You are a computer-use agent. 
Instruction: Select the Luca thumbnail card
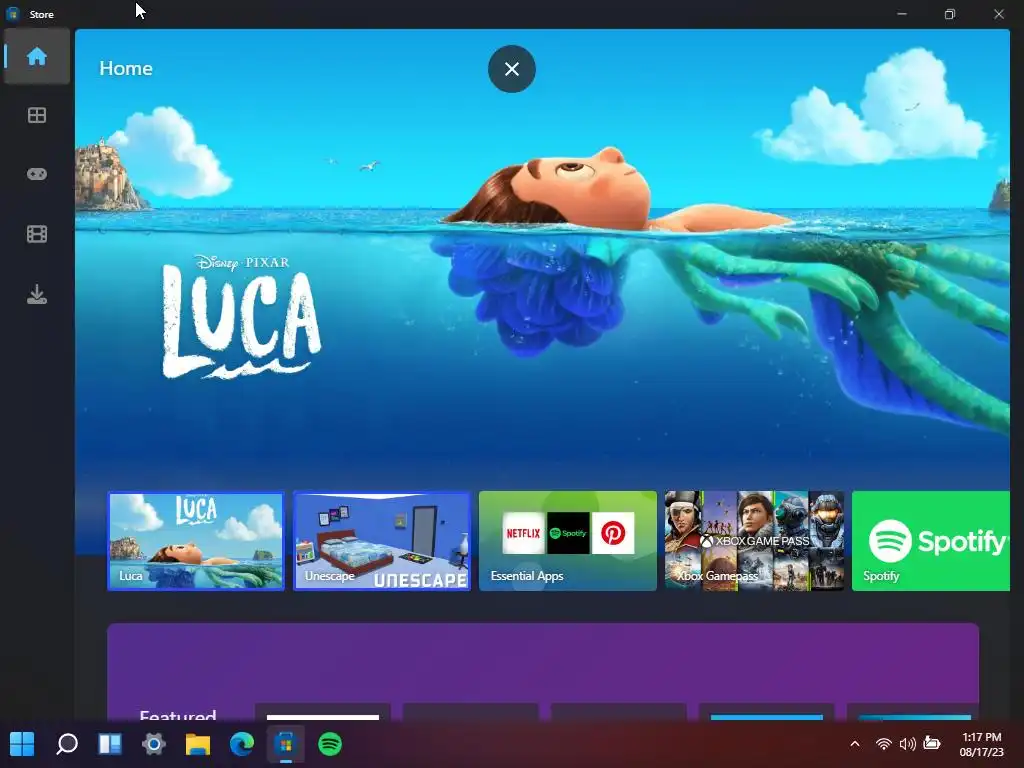click(196, 541)
